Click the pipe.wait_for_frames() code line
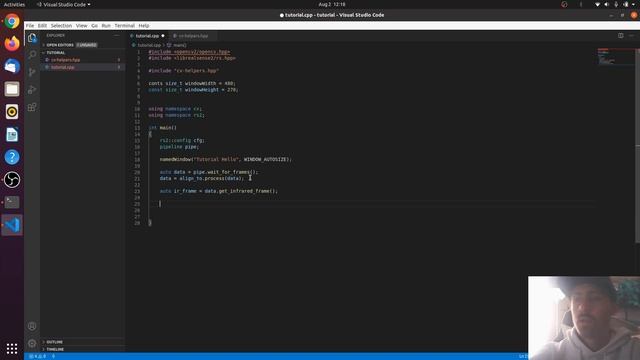 point(209,172)
